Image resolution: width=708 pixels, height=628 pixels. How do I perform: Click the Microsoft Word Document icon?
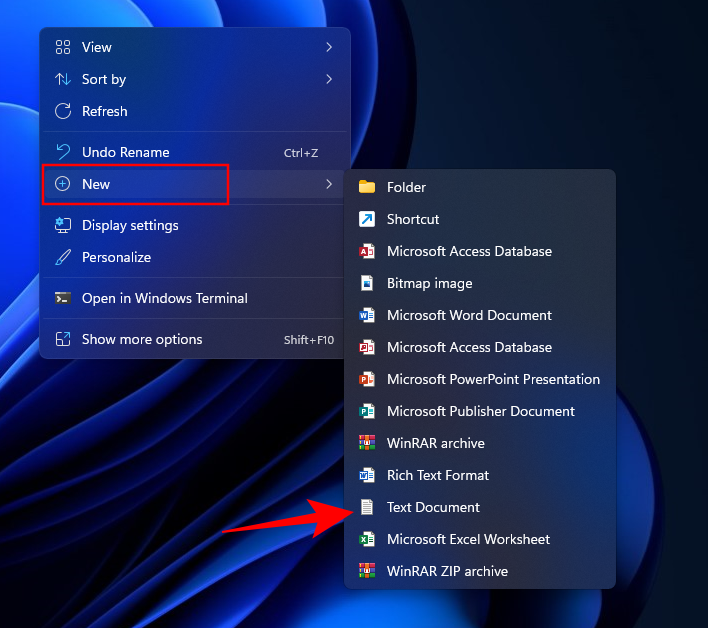tap(367, 315)
